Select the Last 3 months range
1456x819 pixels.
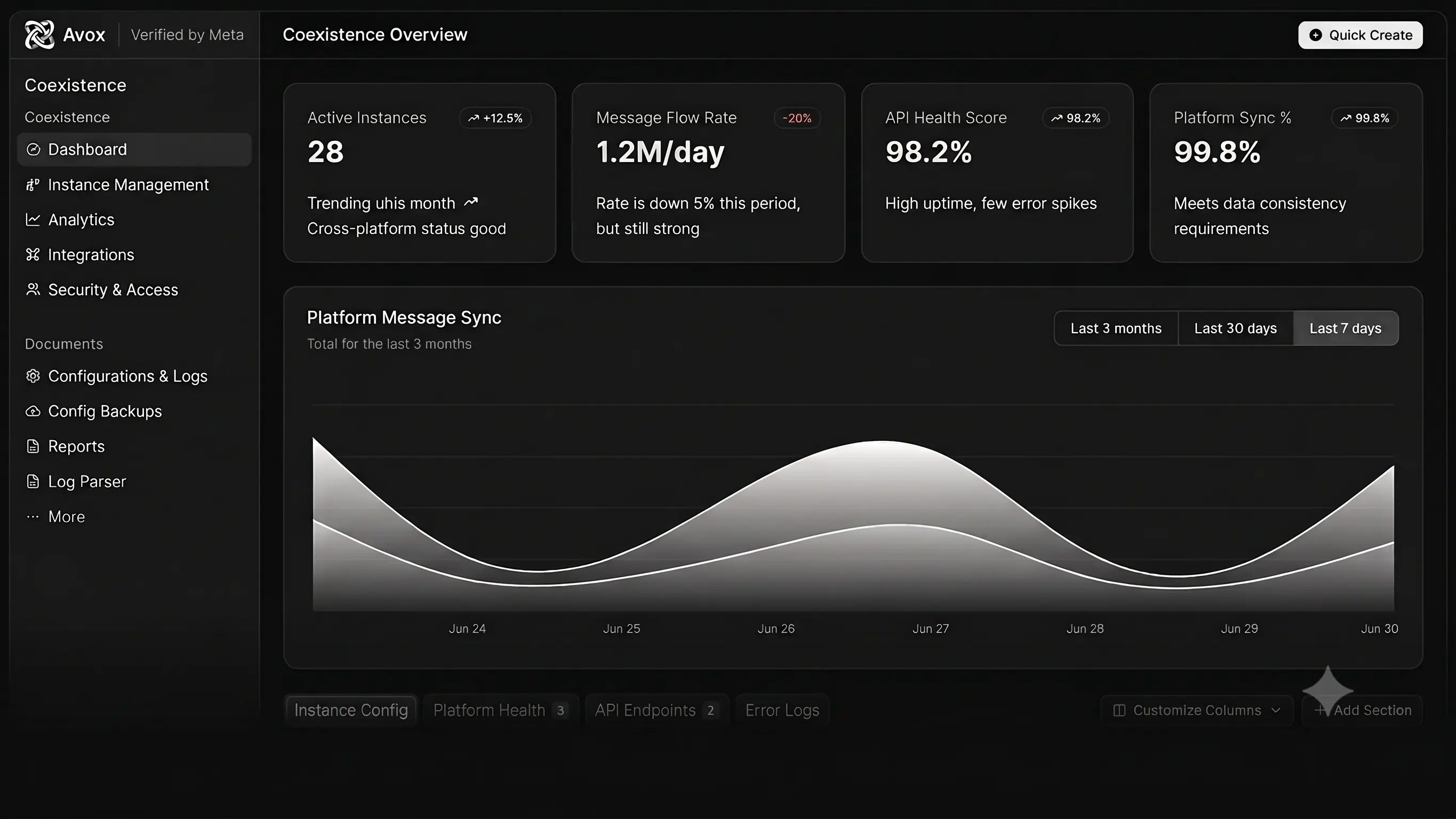(1116, 328)
